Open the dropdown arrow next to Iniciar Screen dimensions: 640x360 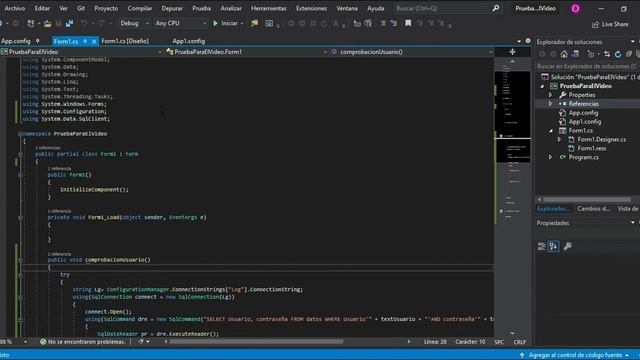click(x=242, y=24)
